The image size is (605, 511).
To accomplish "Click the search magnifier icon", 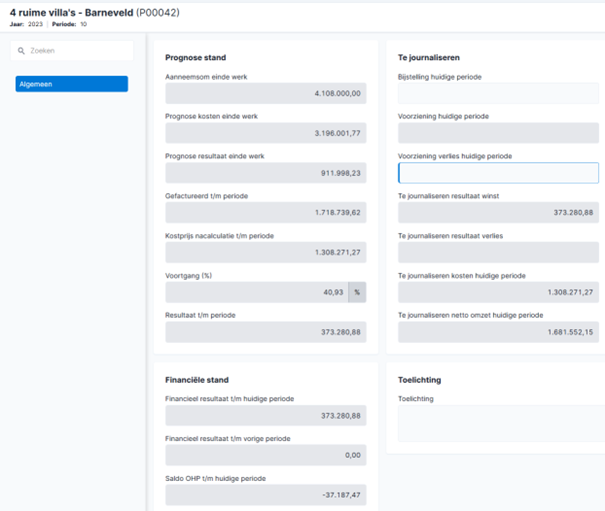I will (21, 51).
